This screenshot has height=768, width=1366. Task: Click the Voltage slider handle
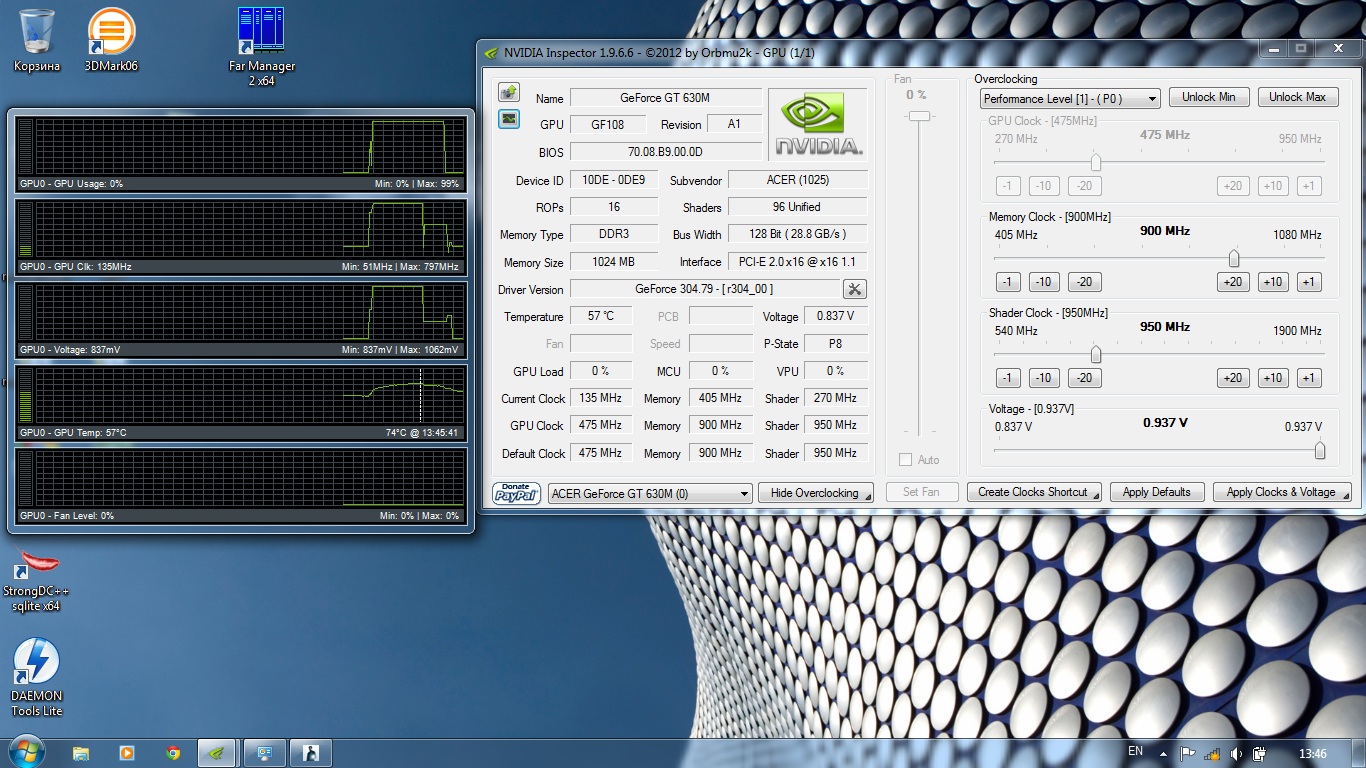pos(1320,450)
